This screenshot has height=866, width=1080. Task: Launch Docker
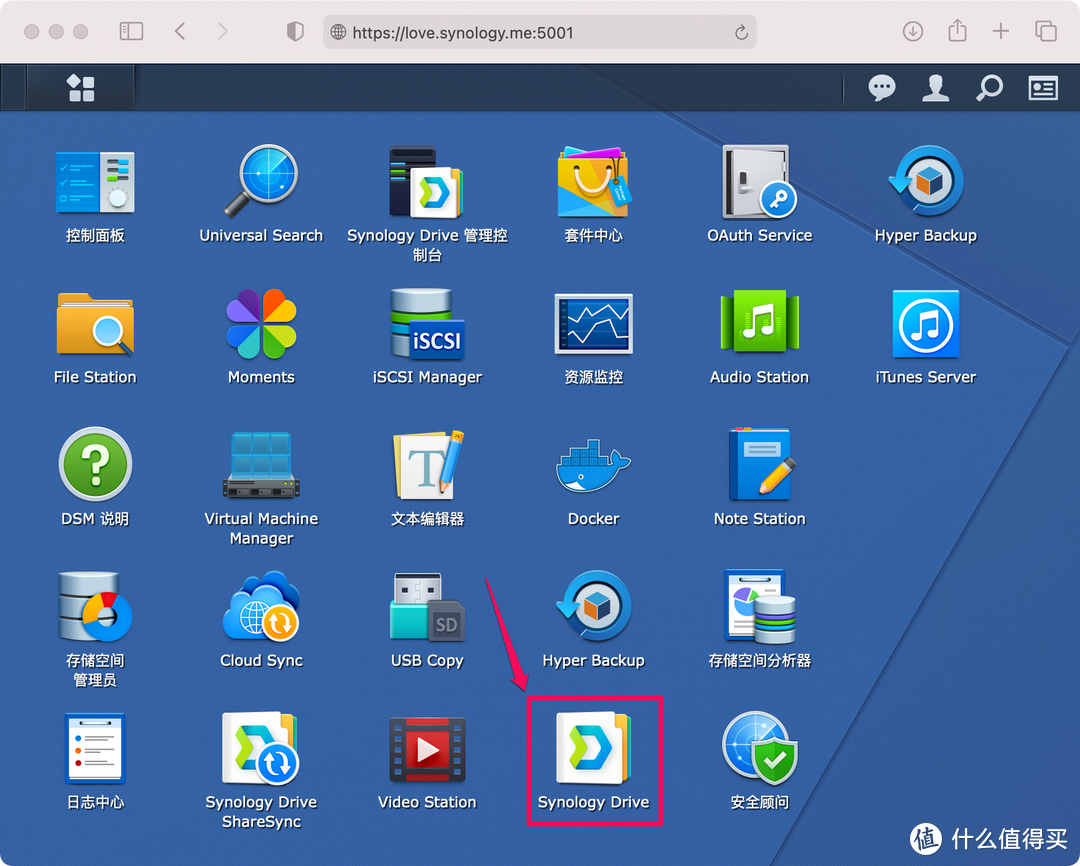tap(593, 466)
